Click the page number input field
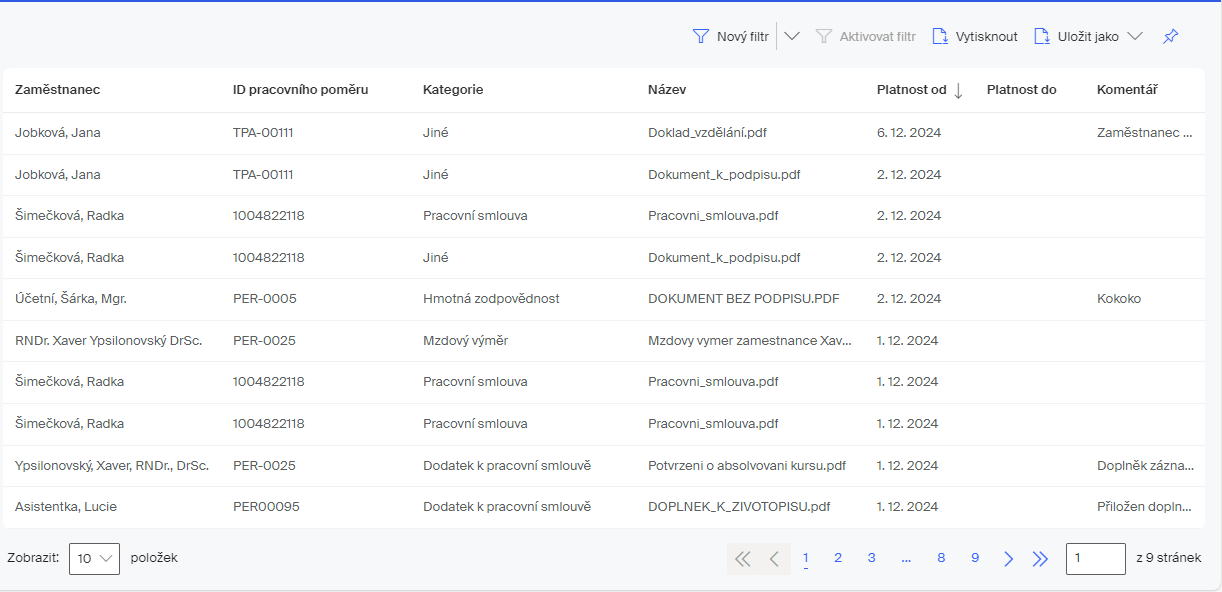 click(x=1096, y=559)
